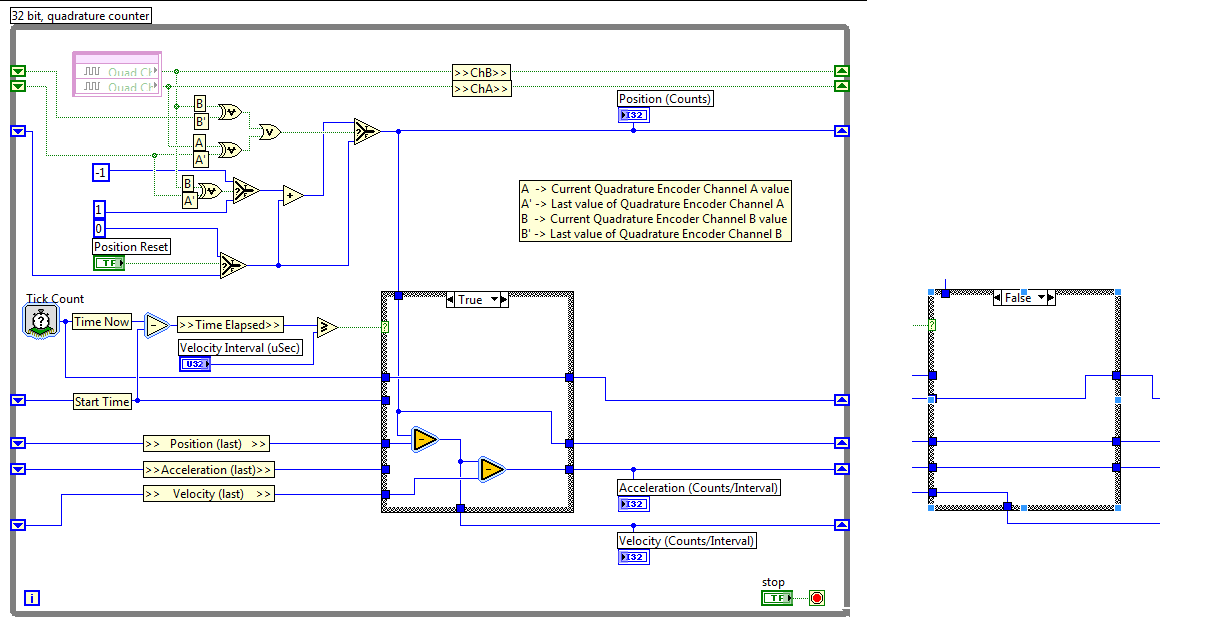This screenshot has width=1218, height=629.
Task: Click the True case selector label
Action: (471, 299)
